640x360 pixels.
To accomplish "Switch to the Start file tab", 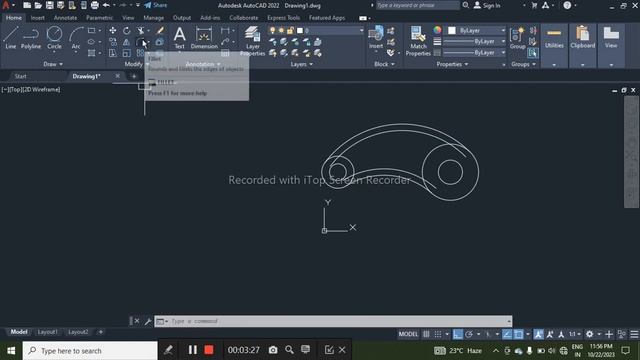I will 20,76.
